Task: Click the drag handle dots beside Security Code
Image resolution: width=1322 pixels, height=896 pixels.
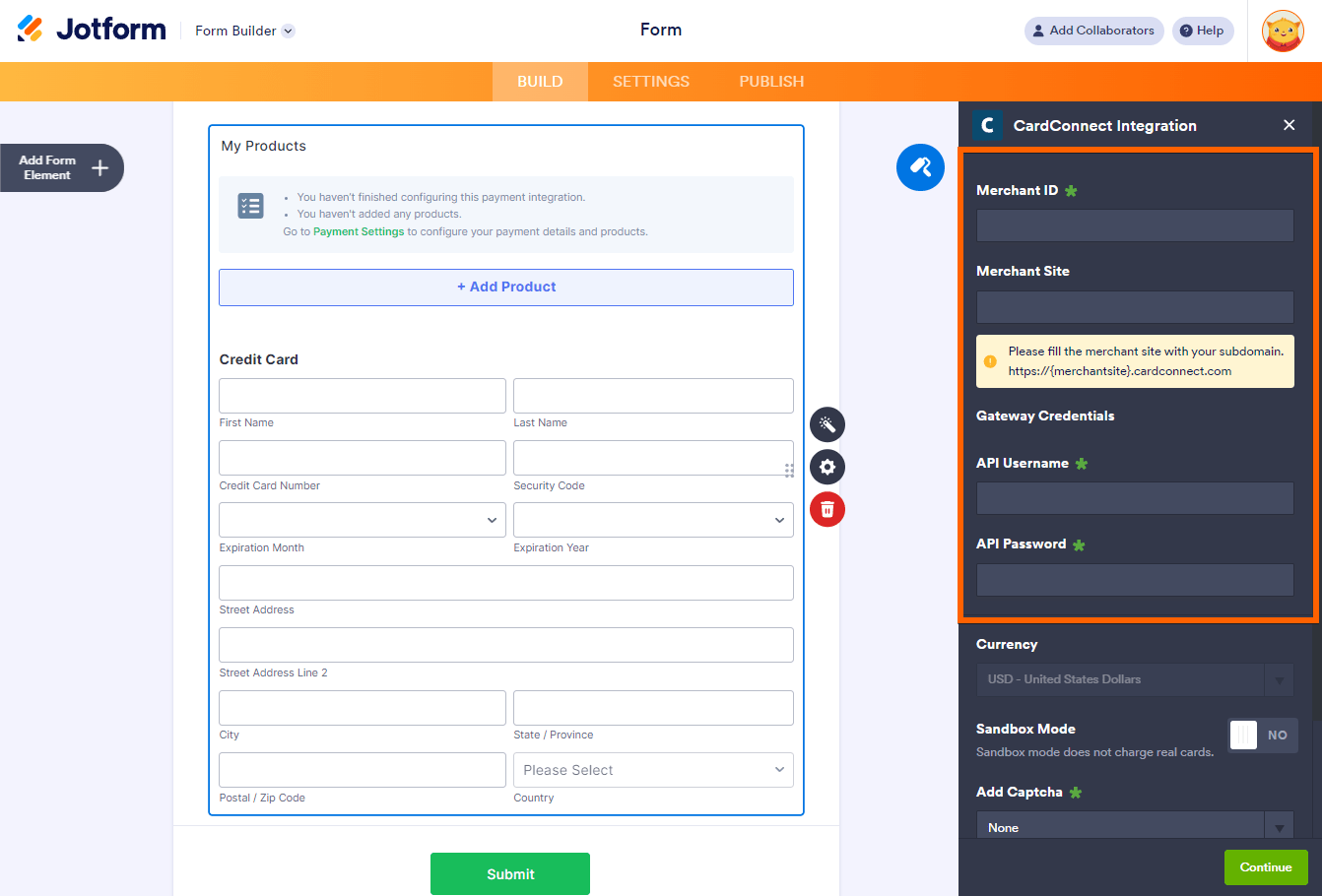Action: 789,471
